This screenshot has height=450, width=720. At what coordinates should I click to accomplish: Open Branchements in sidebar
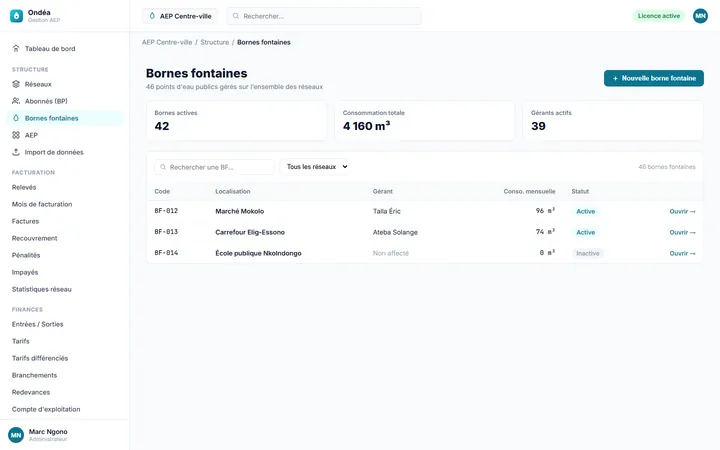(x=34, y=375)
